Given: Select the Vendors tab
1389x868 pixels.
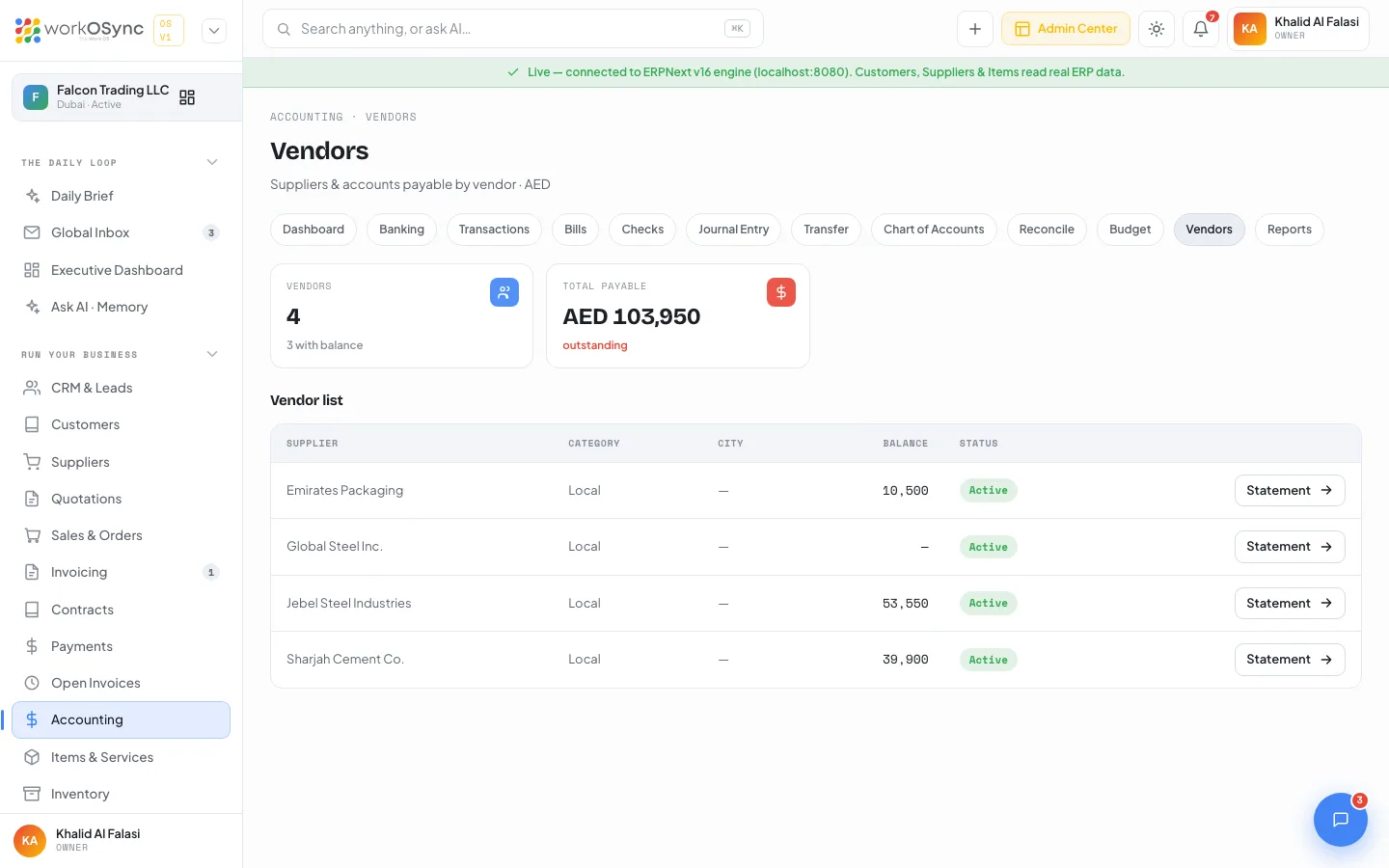Looking at the screenshot, I should click(1210, 230).
